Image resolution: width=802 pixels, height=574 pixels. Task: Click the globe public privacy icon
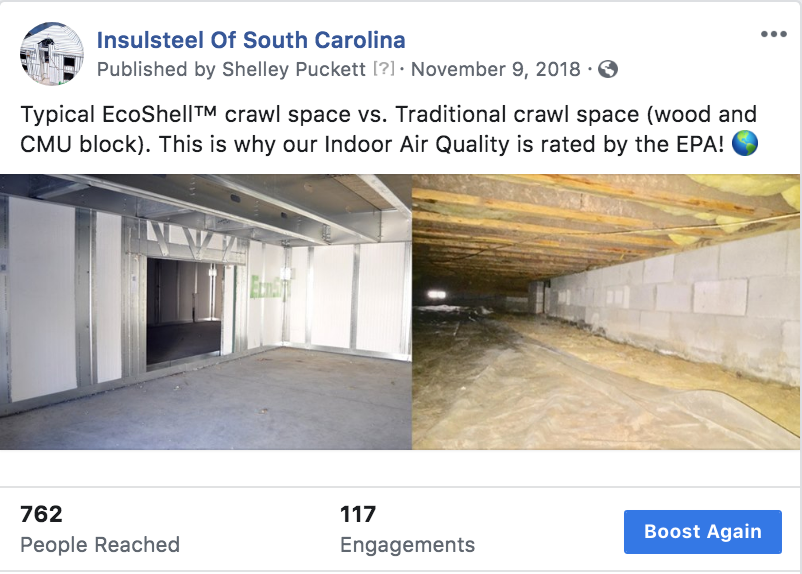[x=607, y=70]
